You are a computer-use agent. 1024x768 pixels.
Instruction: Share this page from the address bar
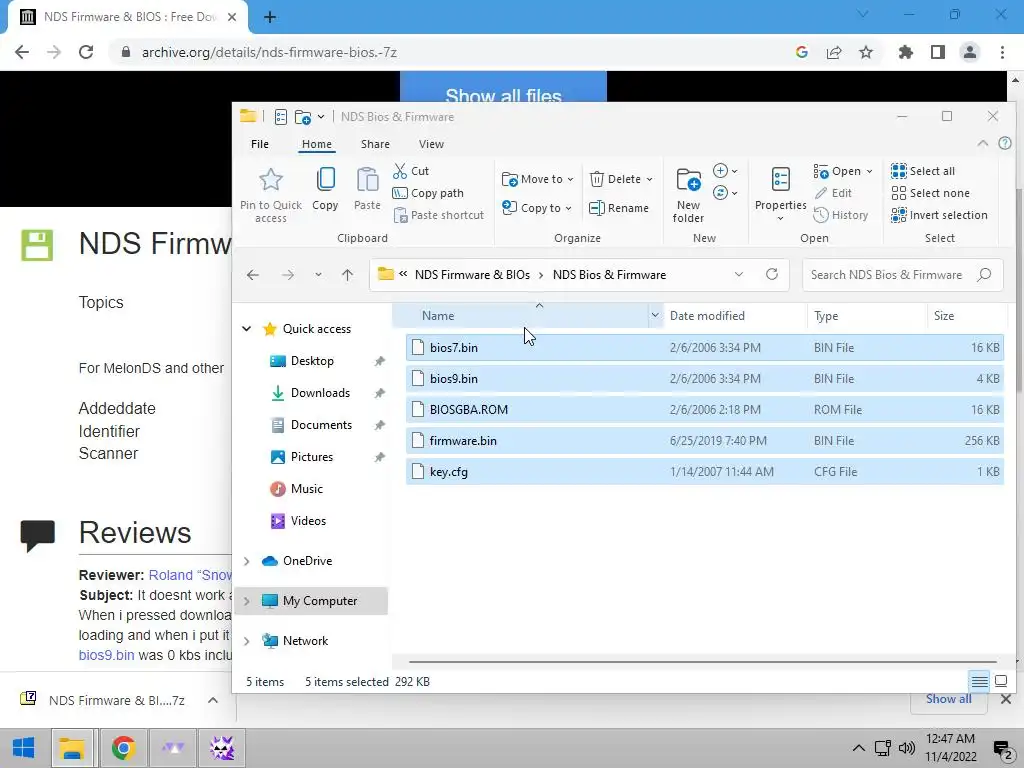coord(834,52)
